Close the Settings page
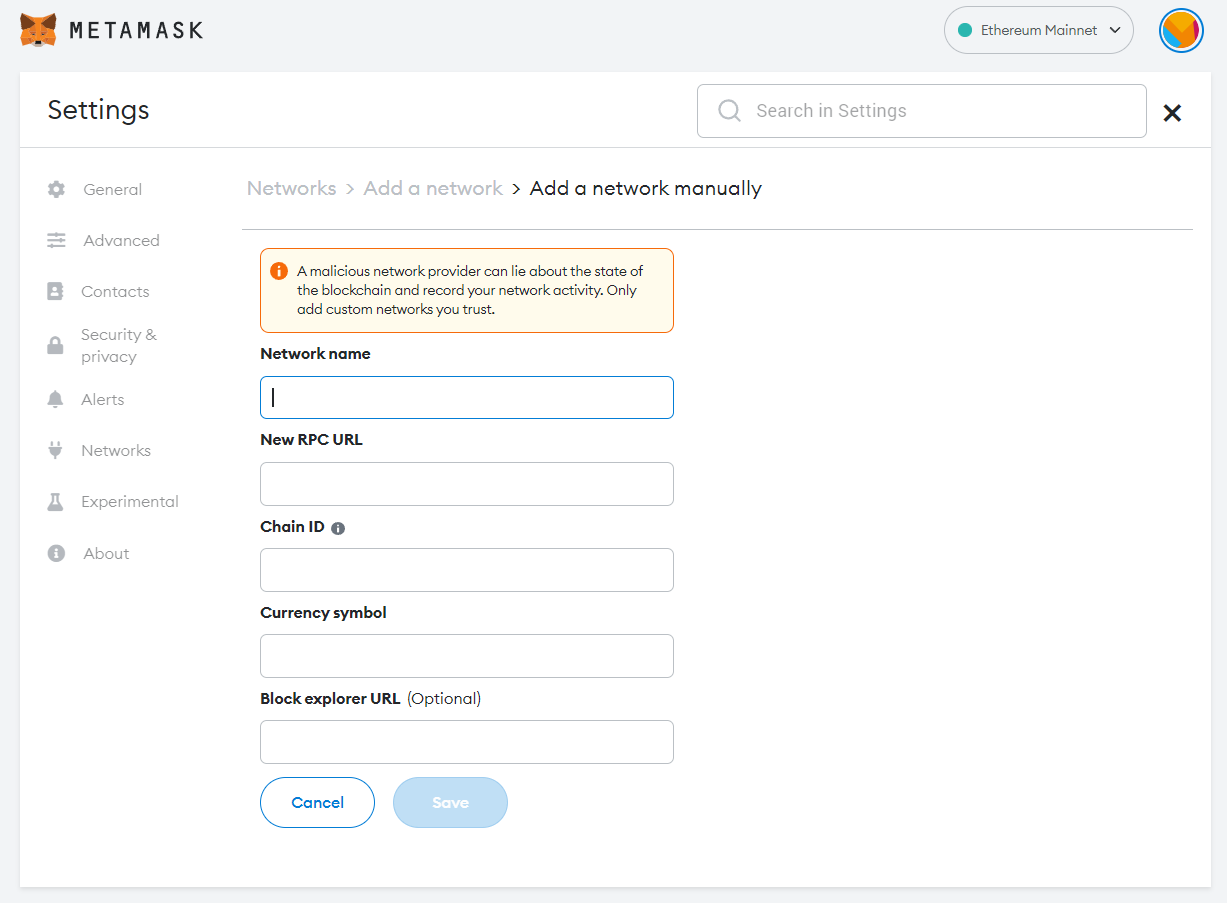The height and width of the screenshot is (903, 1227). (1172, 113)
